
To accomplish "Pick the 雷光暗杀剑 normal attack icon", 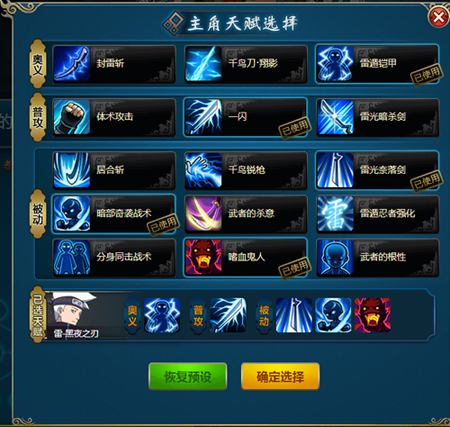I will [x=335, y=117].
